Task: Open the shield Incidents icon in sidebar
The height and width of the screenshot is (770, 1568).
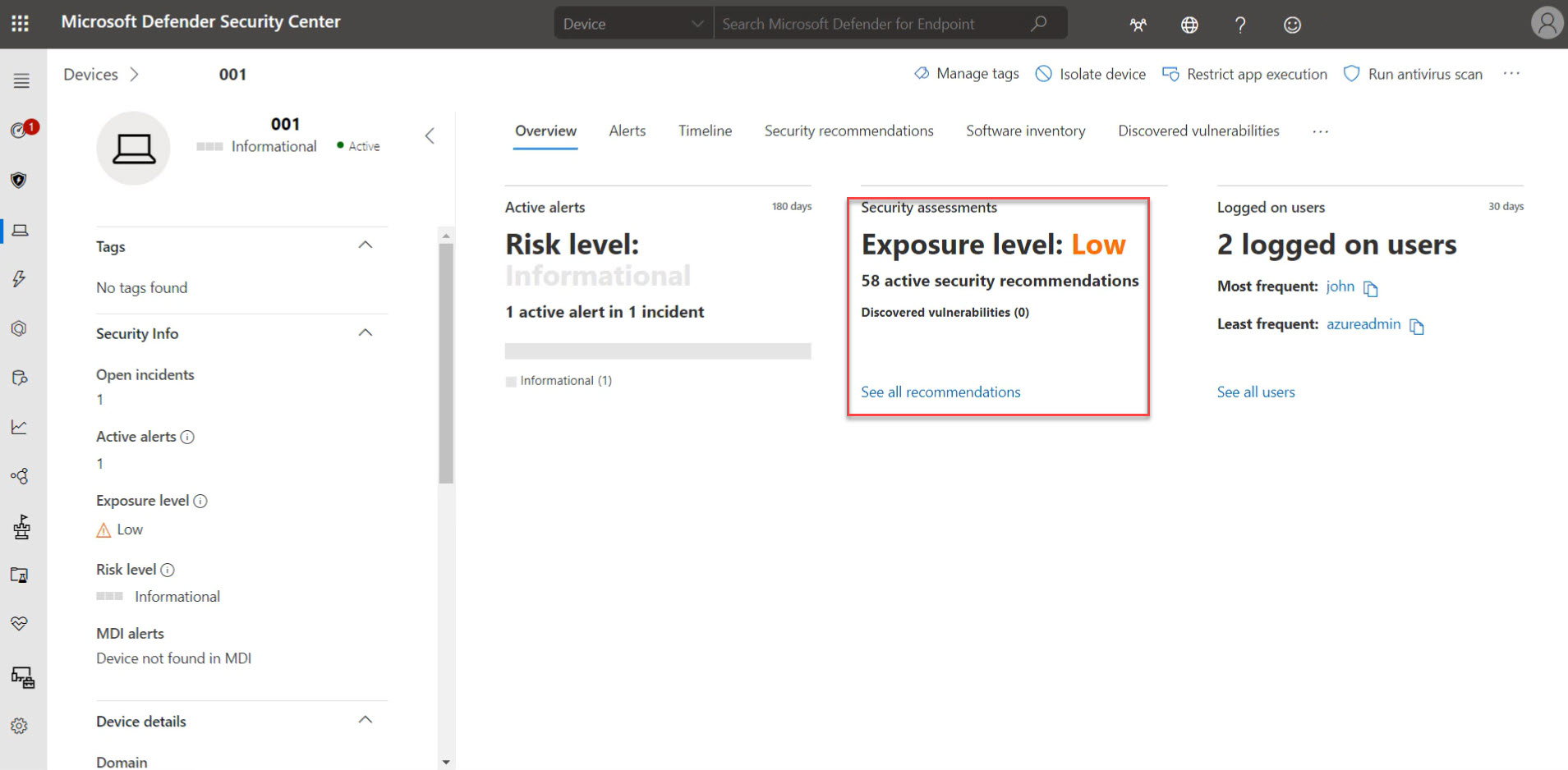Action: 19,180
